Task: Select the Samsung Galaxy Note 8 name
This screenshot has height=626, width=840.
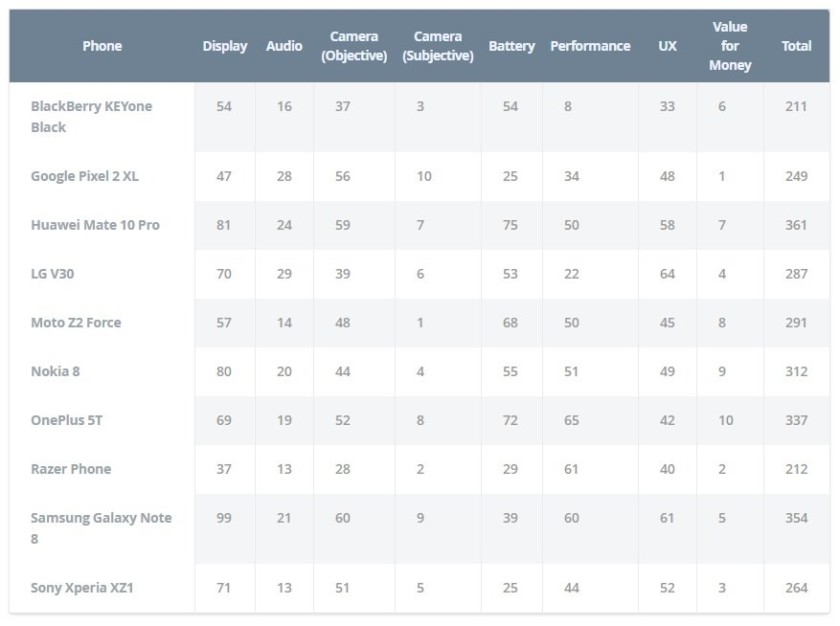Action: click(x=101, y=528)
